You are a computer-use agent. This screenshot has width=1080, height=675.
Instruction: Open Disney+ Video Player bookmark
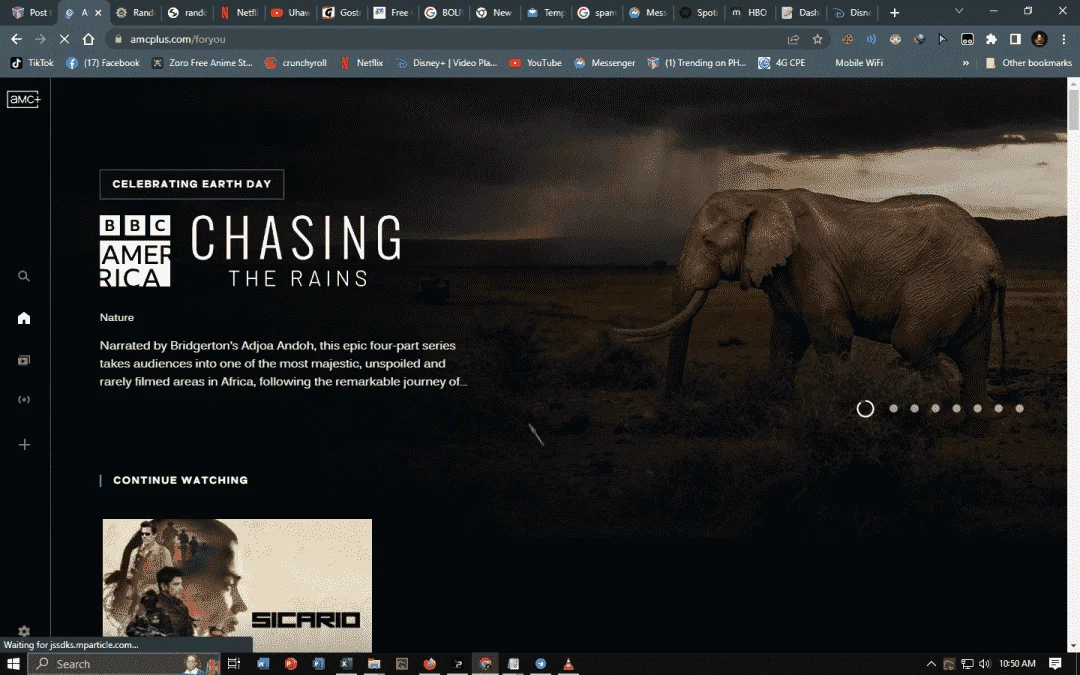(x=446, y=63)
